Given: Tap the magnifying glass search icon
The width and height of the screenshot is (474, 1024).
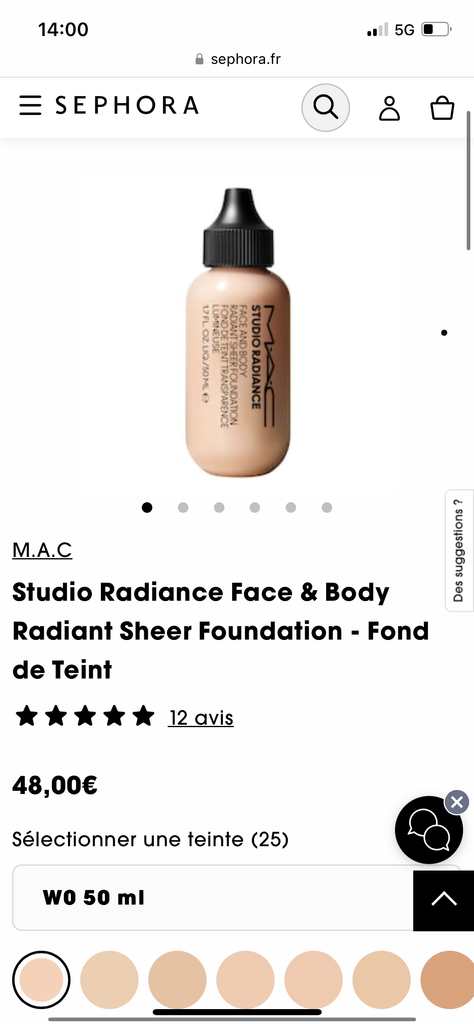Looking at the screenshot, I should point(325,106).
